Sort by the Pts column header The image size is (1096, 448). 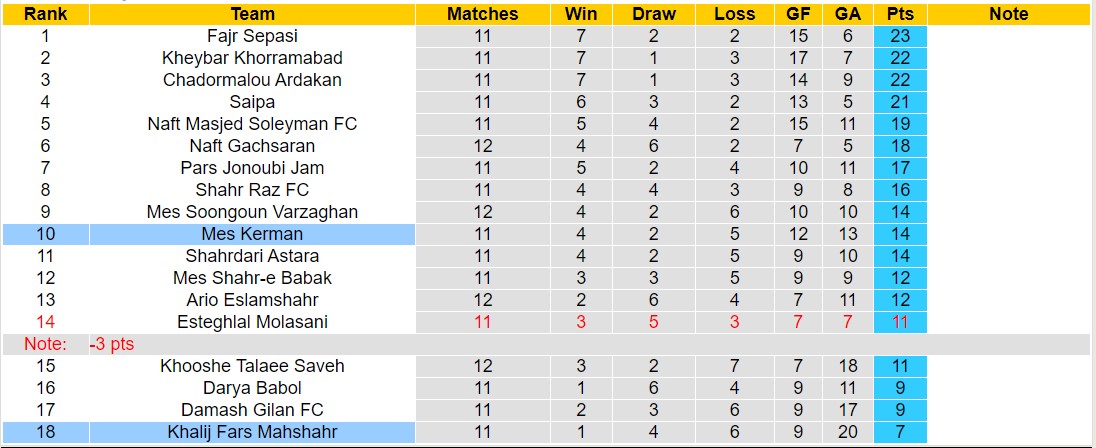pyautogui.click(x=900, y=14)
